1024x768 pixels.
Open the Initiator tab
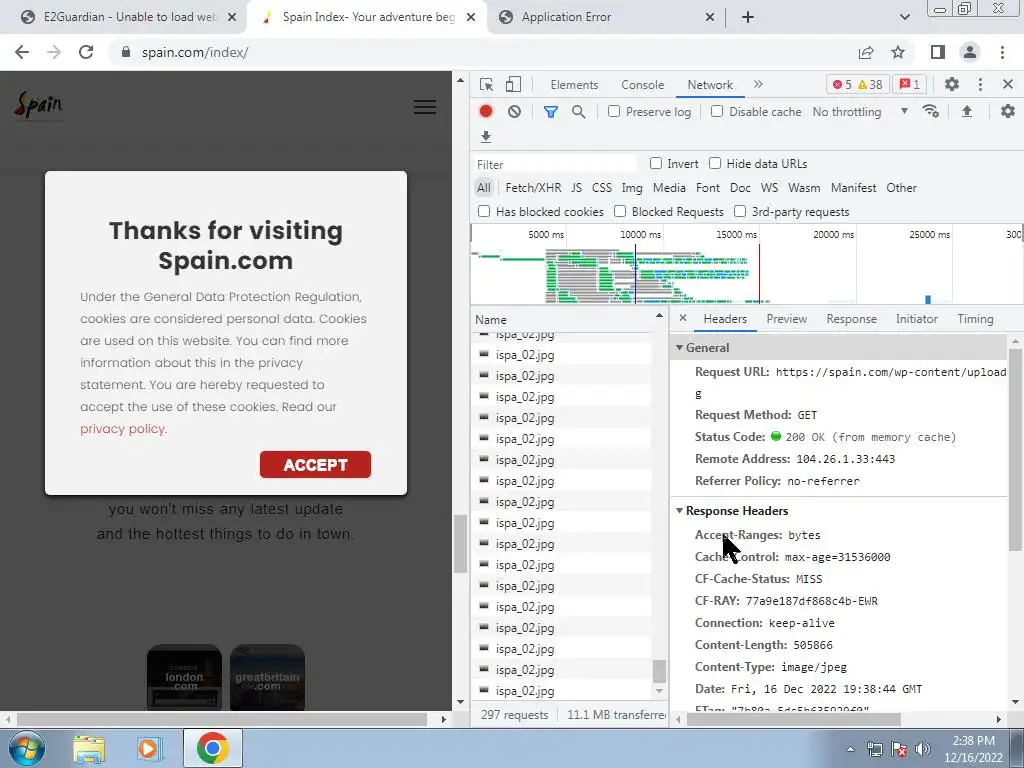pyautogui.click(x=916, y=319)
